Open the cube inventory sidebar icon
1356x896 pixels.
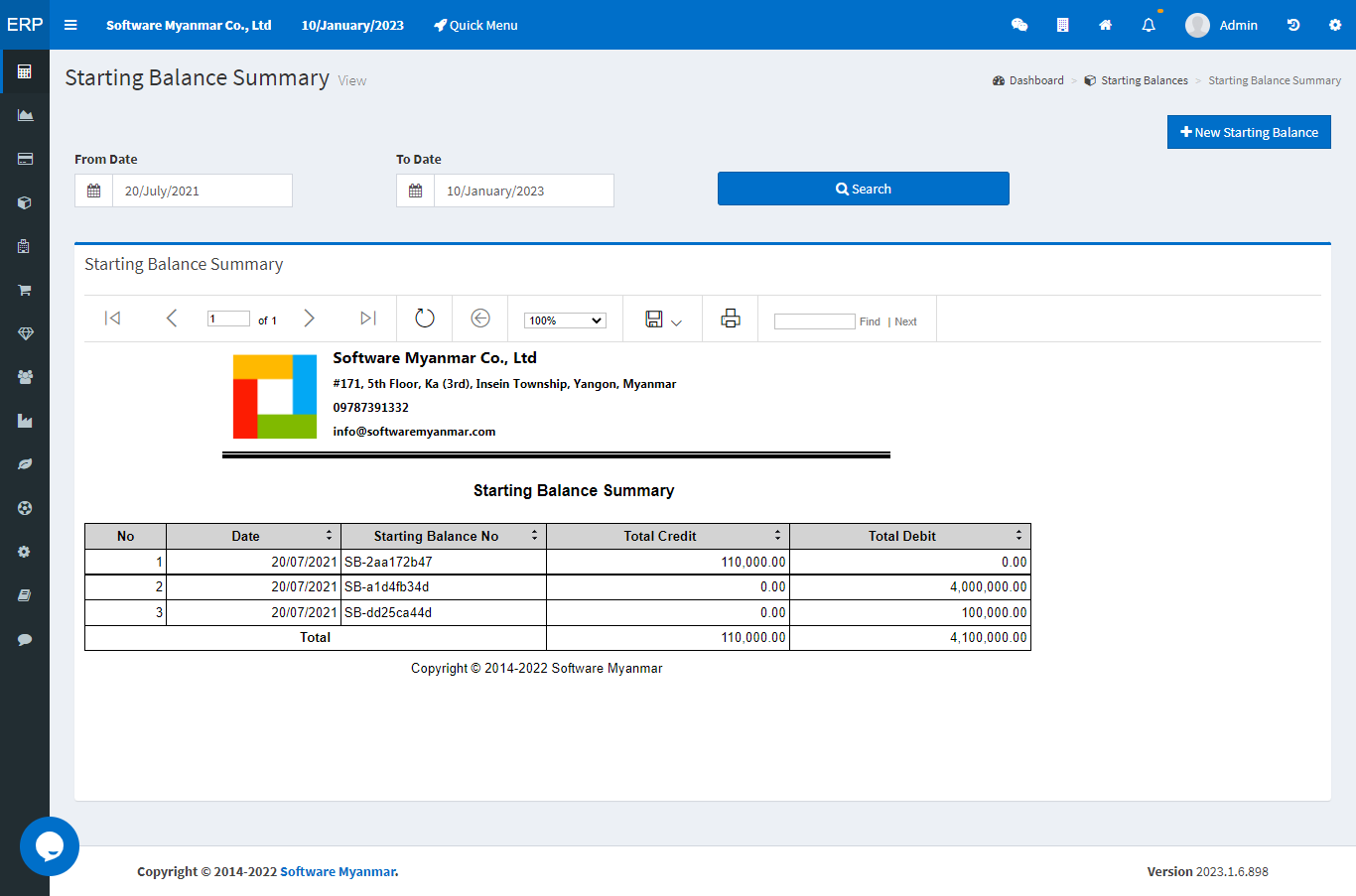[x=25, y=202]
